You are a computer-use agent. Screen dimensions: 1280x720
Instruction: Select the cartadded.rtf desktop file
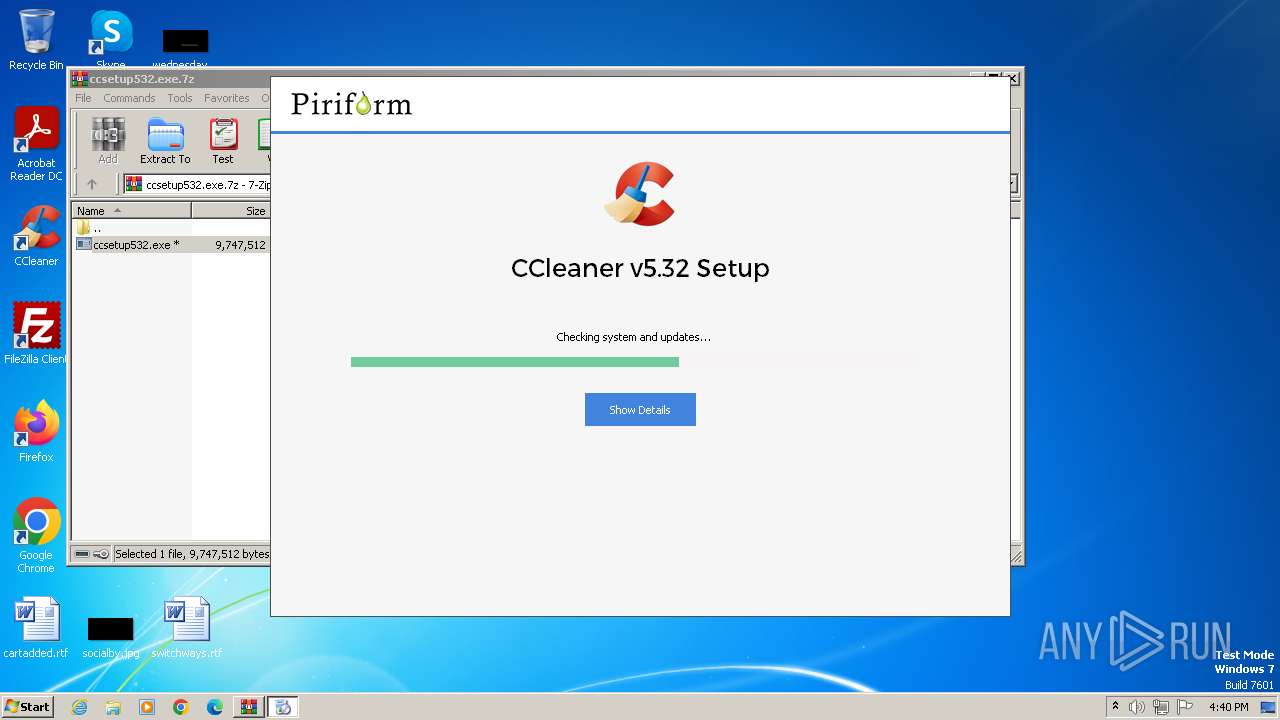[x=36, y=628]
